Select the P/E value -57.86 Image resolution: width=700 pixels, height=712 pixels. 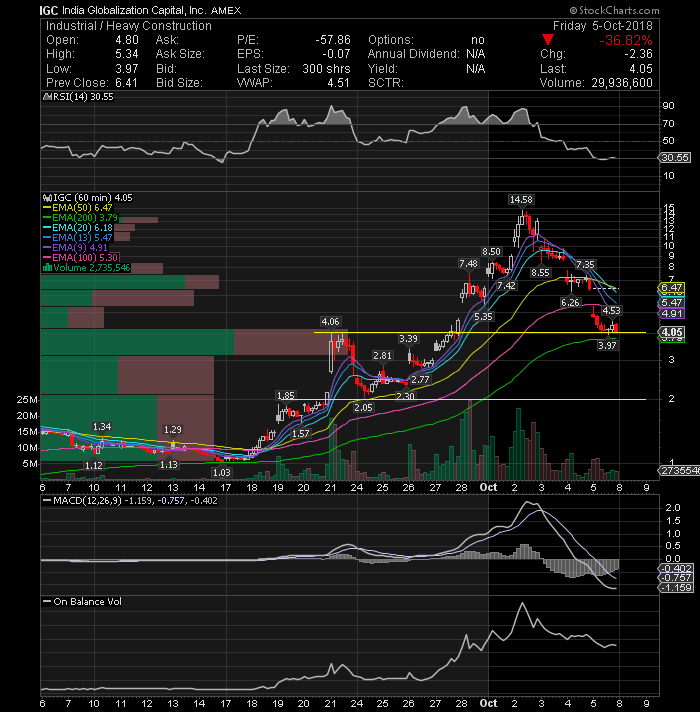(333, 40)
